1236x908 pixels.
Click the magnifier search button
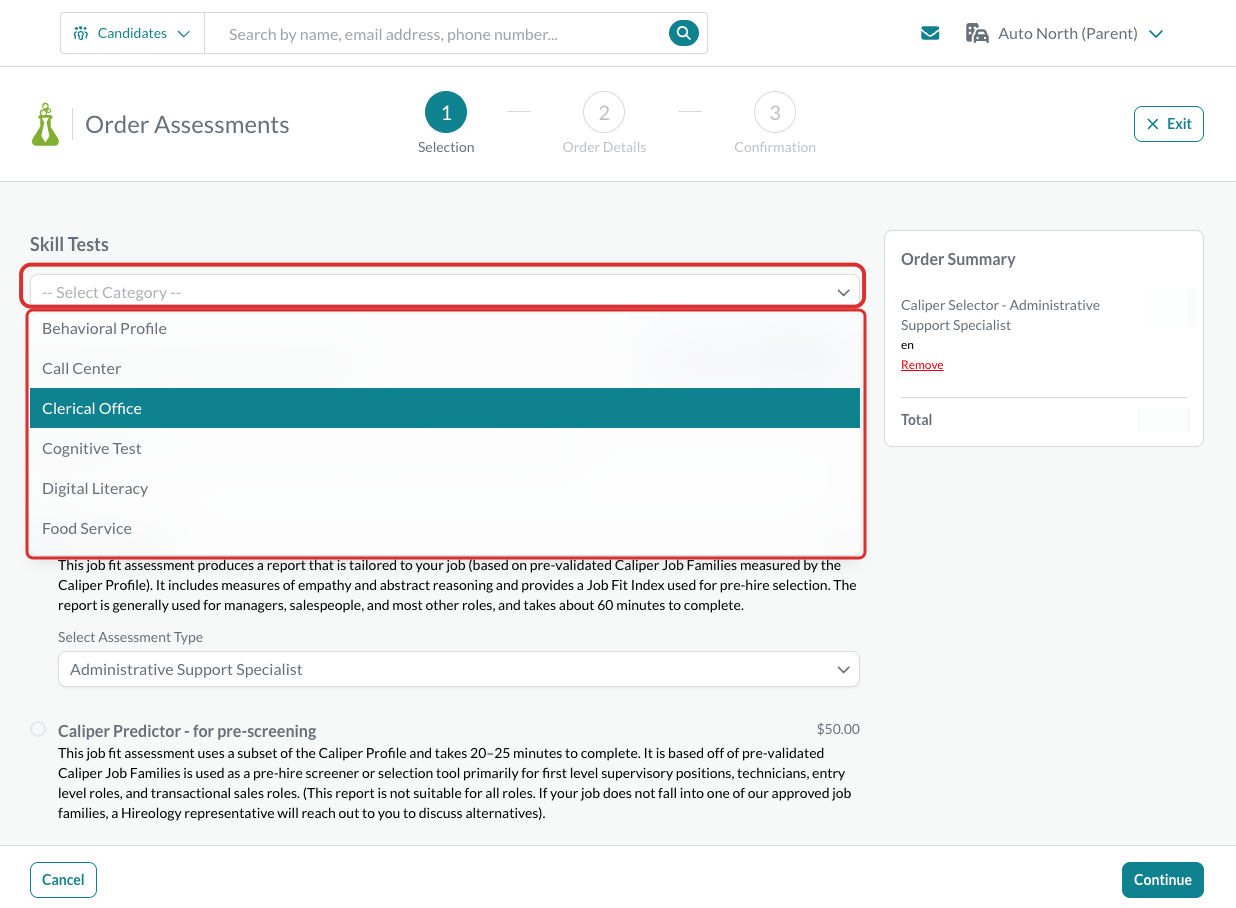tap(683, 33)
